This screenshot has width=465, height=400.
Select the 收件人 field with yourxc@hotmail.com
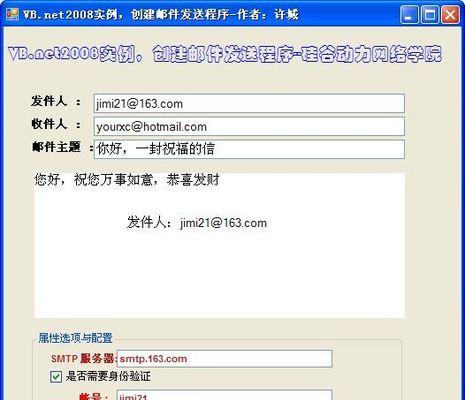coord(249,126)
